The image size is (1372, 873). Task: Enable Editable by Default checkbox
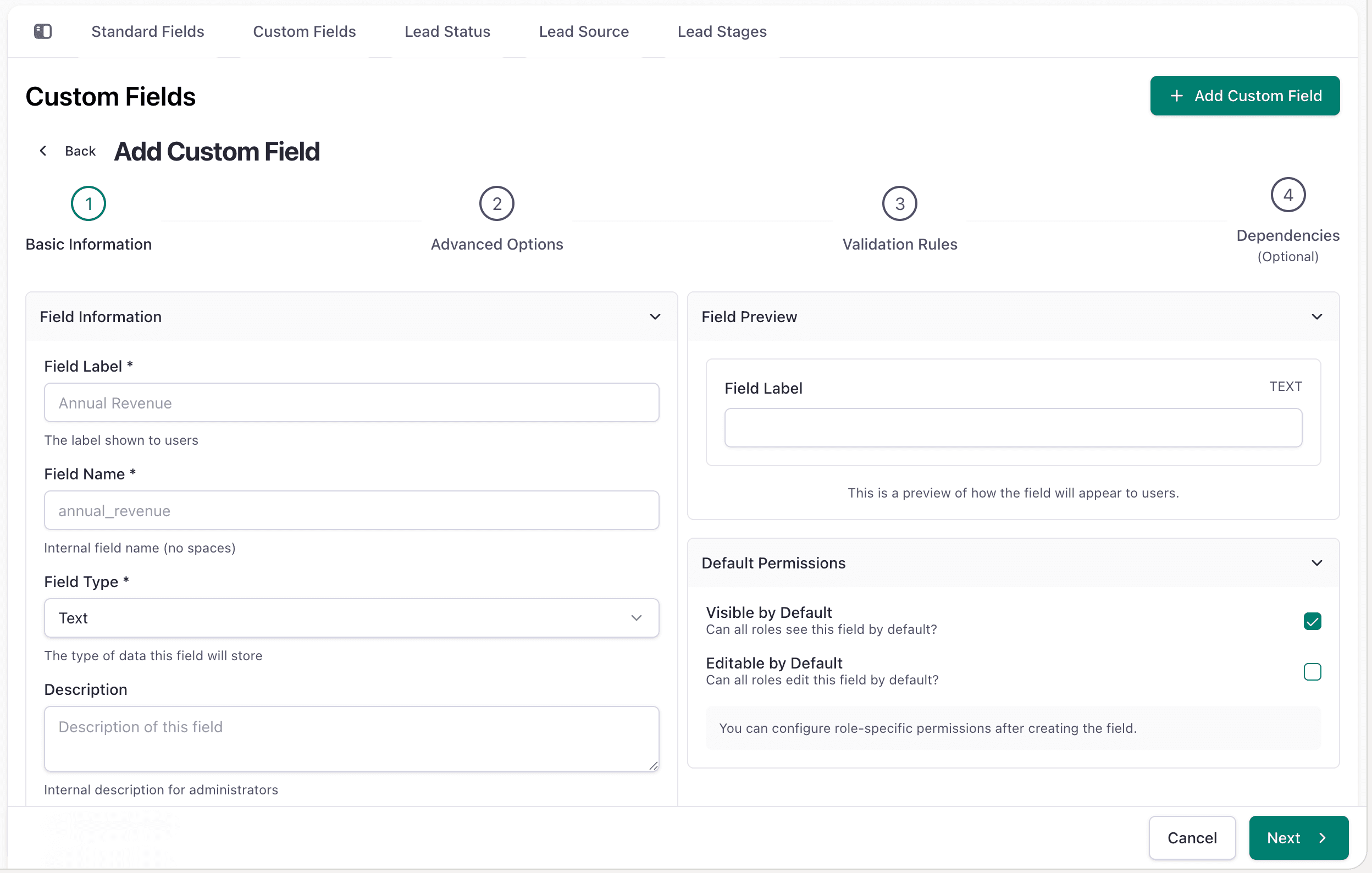pyautogui.click(x=1312, y=672)
